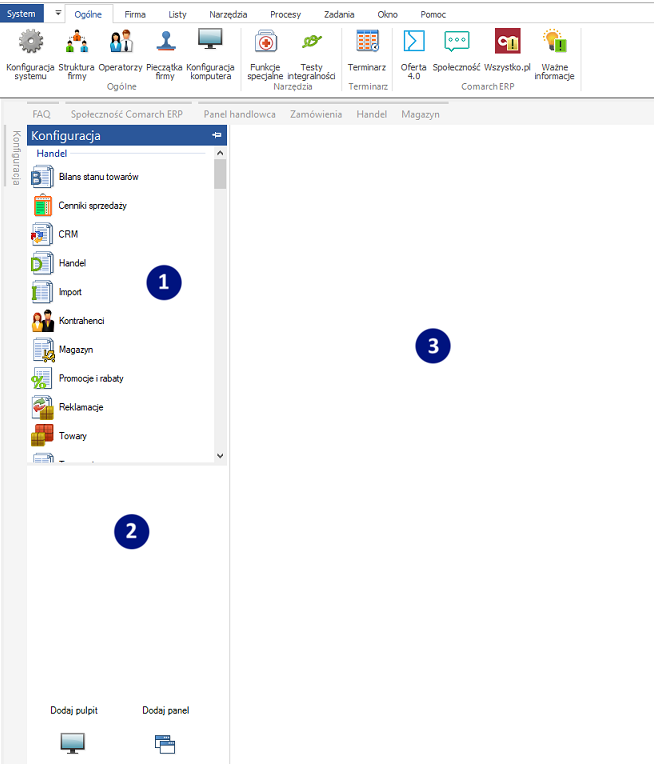
Task: Click the Konfiguracja list scrollbar thumb
Action: tap(220, 174)
